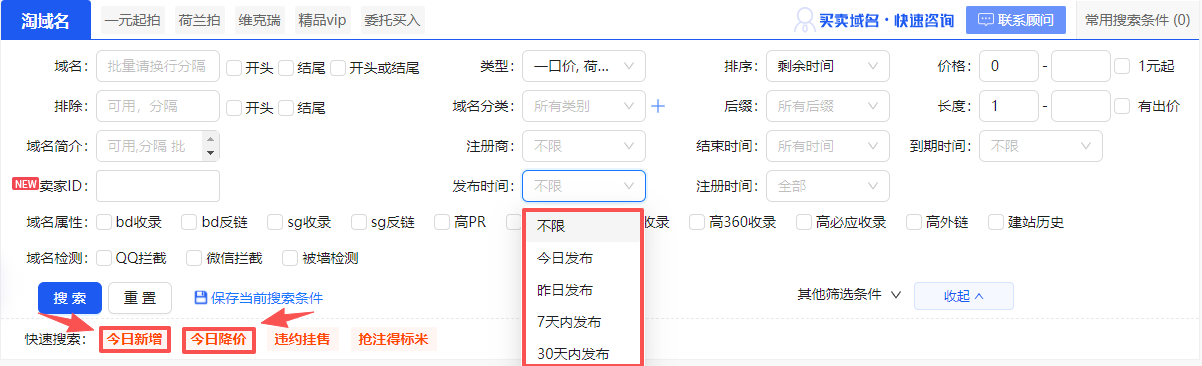The height and width of the screenshot is (366, 1202).
Task: Expand the 到期时间 dropdown
Action: 1041,145
